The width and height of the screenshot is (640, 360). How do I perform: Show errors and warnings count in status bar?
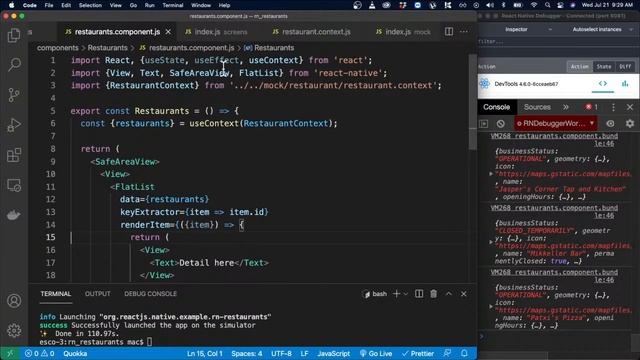(40, 353)
